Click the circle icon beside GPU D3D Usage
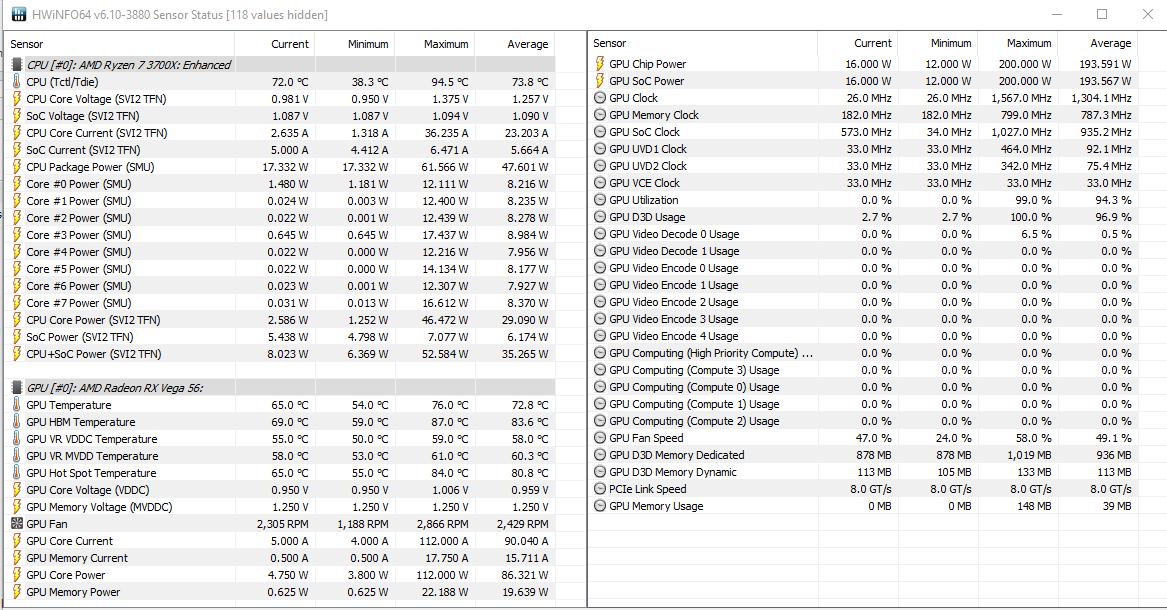The width and height of the screenshot is (1167, 610). (x=600, y=217)
